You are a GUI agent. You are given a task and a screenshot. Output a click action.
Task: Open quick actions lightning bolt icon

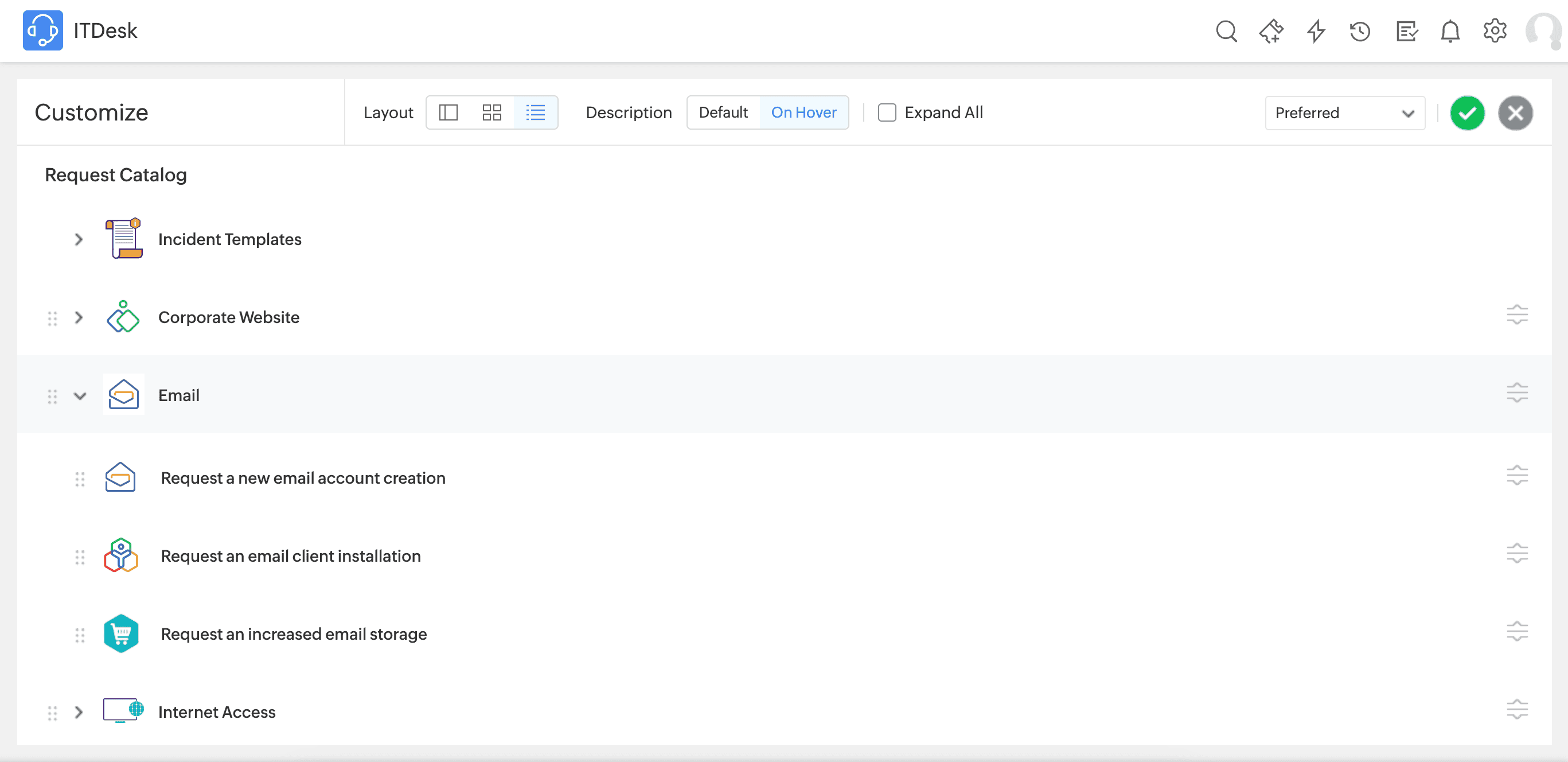coord(1316,31)
